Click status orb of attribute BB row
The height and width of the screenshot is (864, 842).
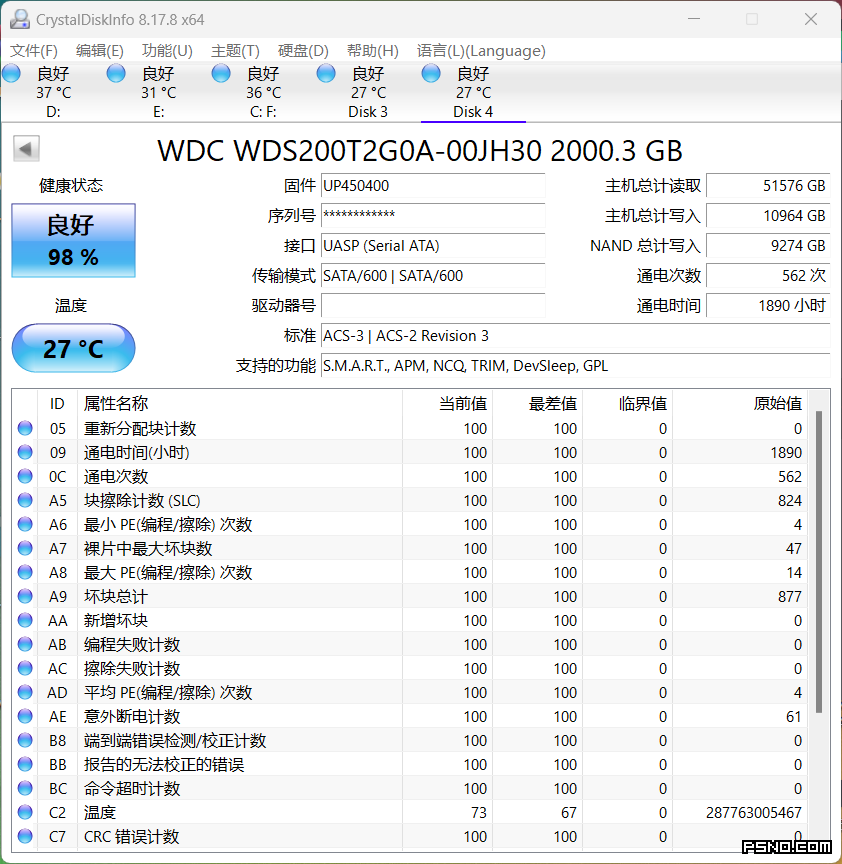point(25,764)
